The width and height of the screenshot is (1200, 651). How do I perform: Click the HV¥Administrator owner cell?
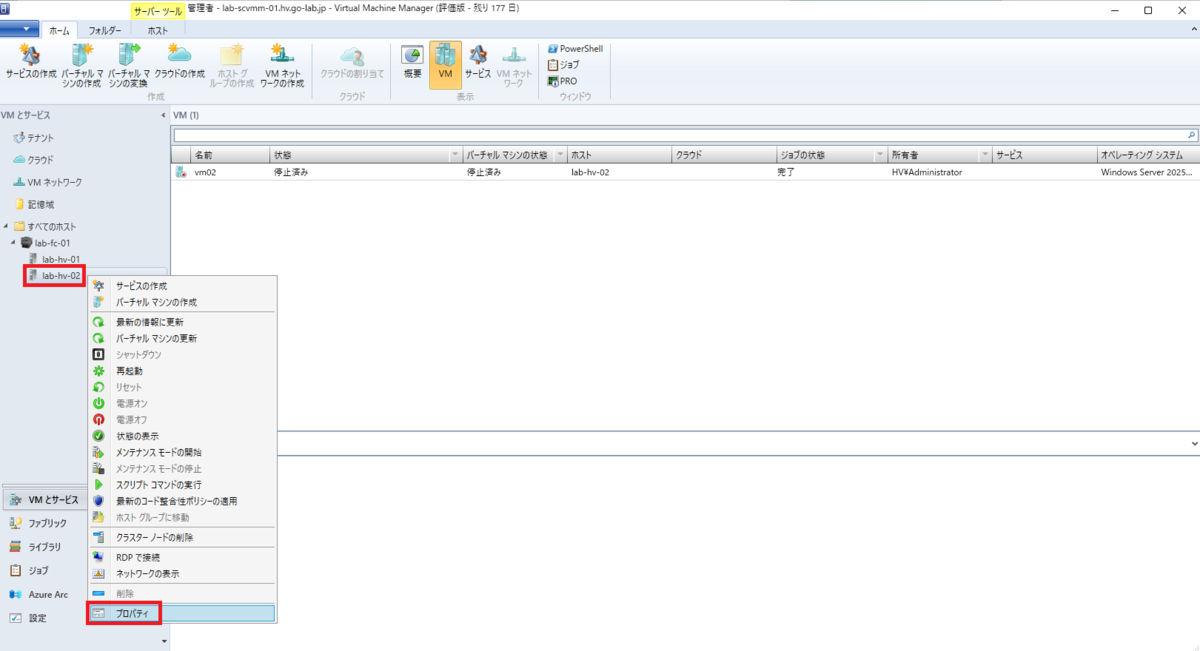tap(927, 172)
